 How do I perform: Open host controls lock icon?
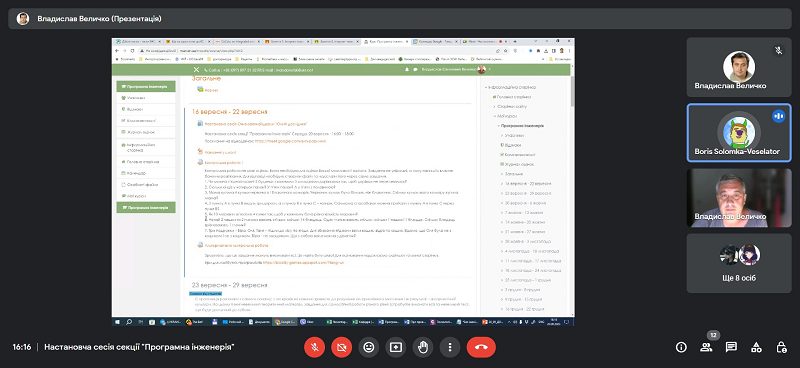[x=781, y=348]
